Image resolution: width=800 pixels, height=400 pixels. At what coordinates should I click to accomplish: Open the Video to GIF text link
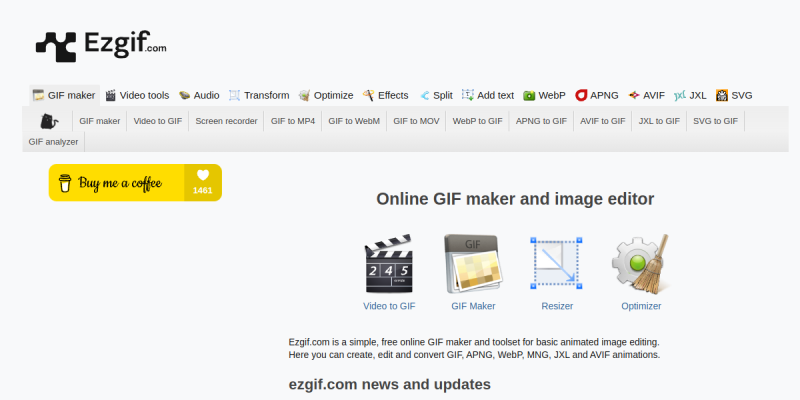389,306
